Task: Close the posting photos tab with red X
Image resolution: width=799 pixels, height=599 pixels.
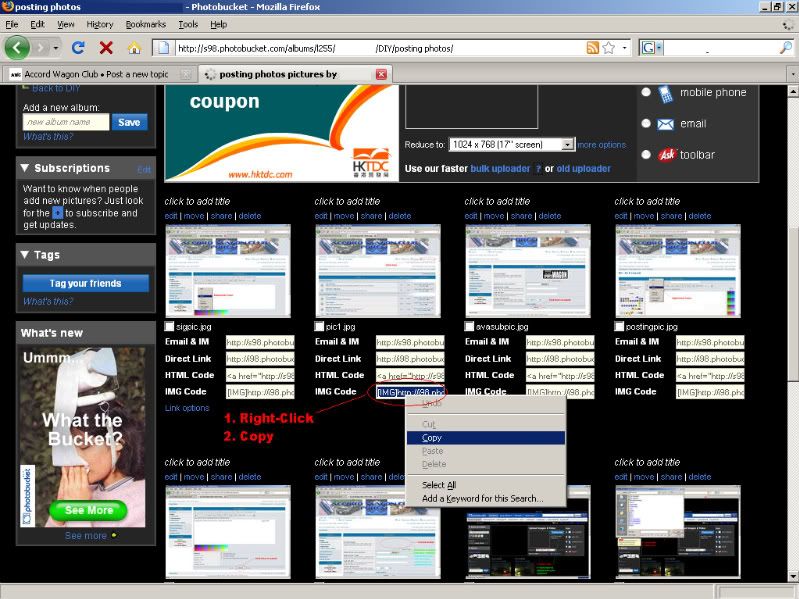Action: [x=381, y=74]
